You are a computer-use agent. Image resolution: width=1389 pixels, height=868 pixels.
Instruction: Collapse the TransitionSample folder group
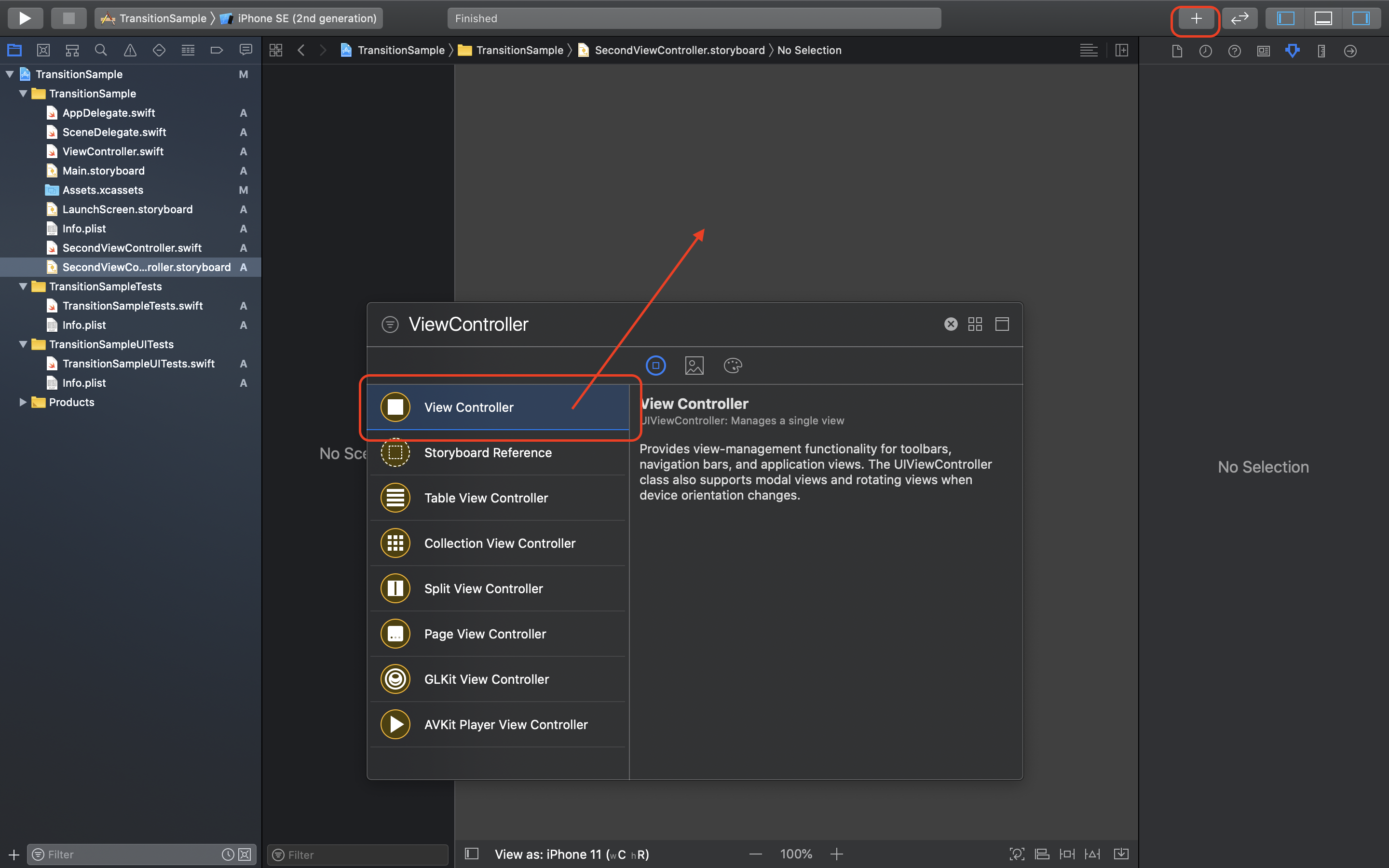23,94
